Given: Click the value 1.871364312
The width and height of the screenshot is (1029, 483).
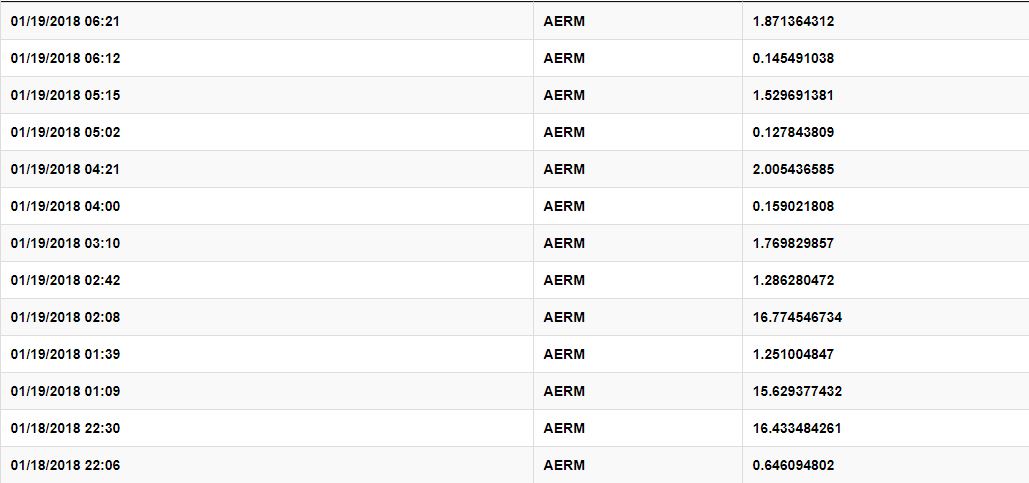Looking at the screenshot, I should coord(793,22).
